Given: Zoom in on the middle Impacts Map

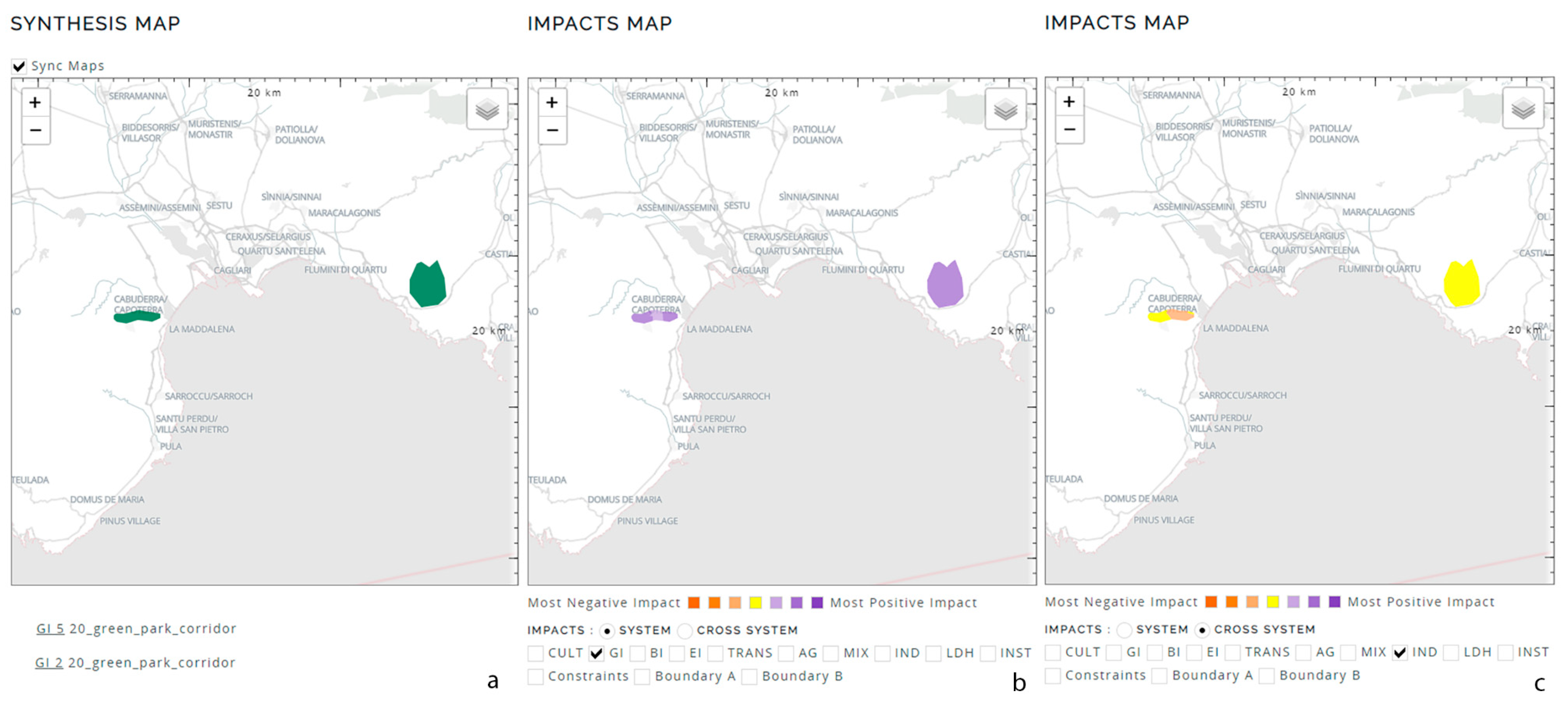Looking at the screenshot, I should pos(552,102).
